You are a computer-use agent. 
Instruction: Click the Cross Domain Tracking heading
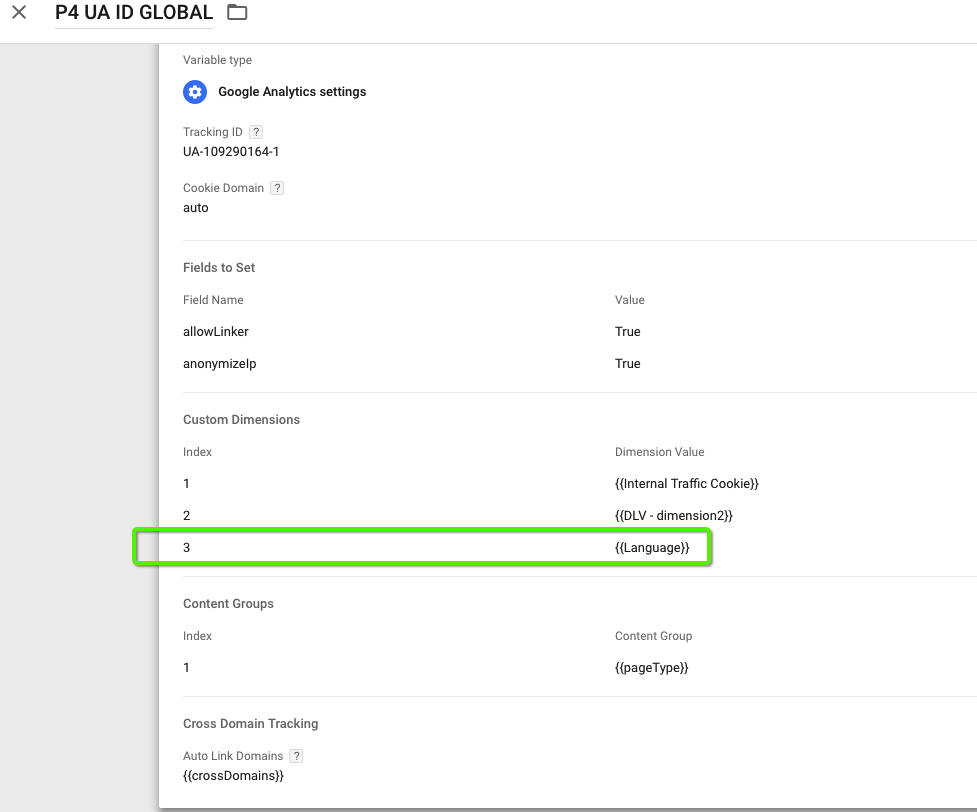click(250, 724)
